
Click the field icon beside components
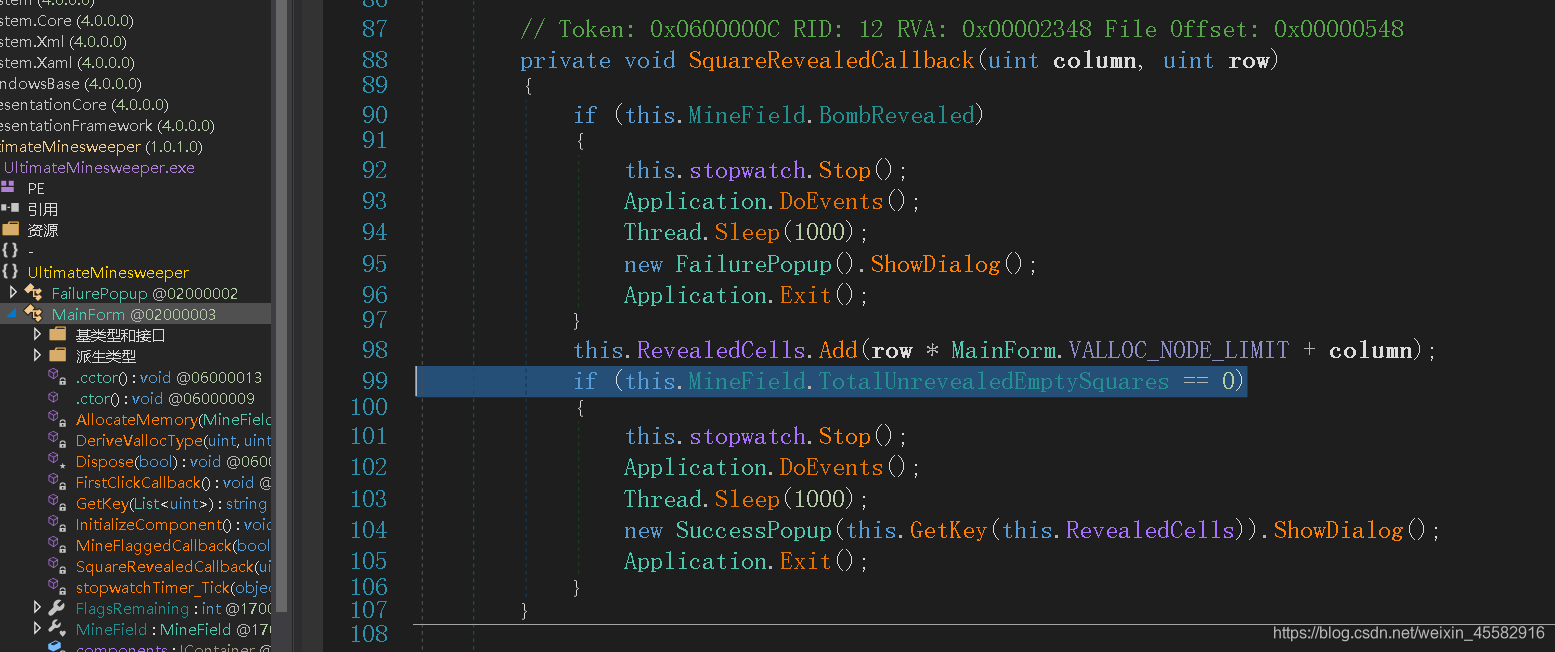pos(58,647)
